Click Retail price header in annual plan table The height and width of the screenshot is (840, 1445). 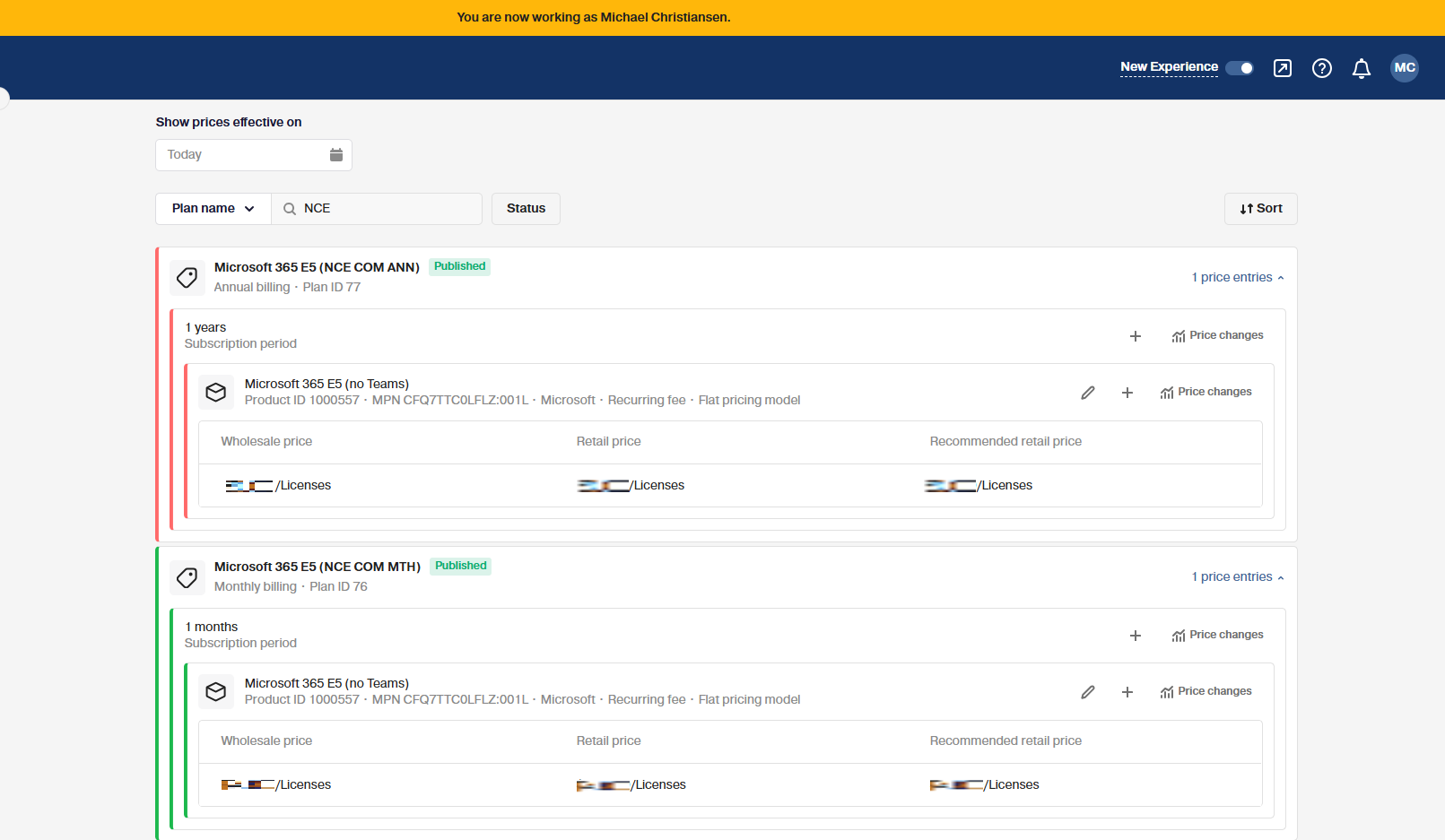[608, 442]
